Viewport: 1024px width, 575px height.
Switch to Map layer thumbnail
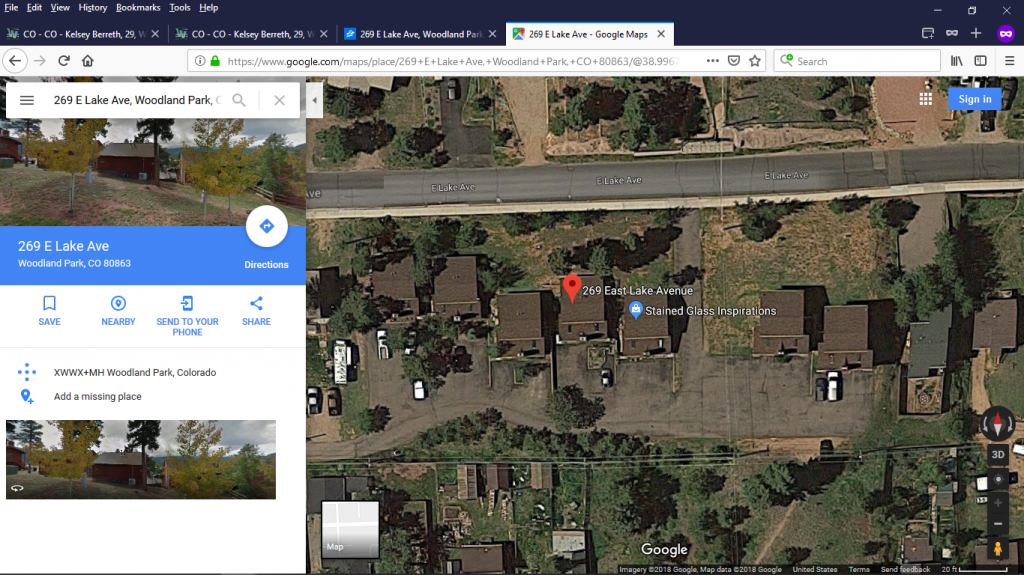350,529
